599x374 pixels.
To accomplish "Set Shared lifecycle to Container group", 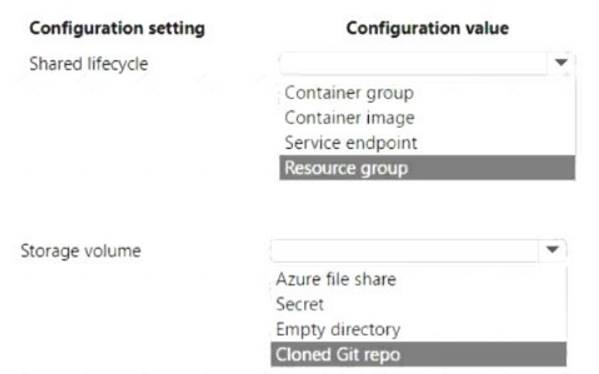I will (427, 93).
